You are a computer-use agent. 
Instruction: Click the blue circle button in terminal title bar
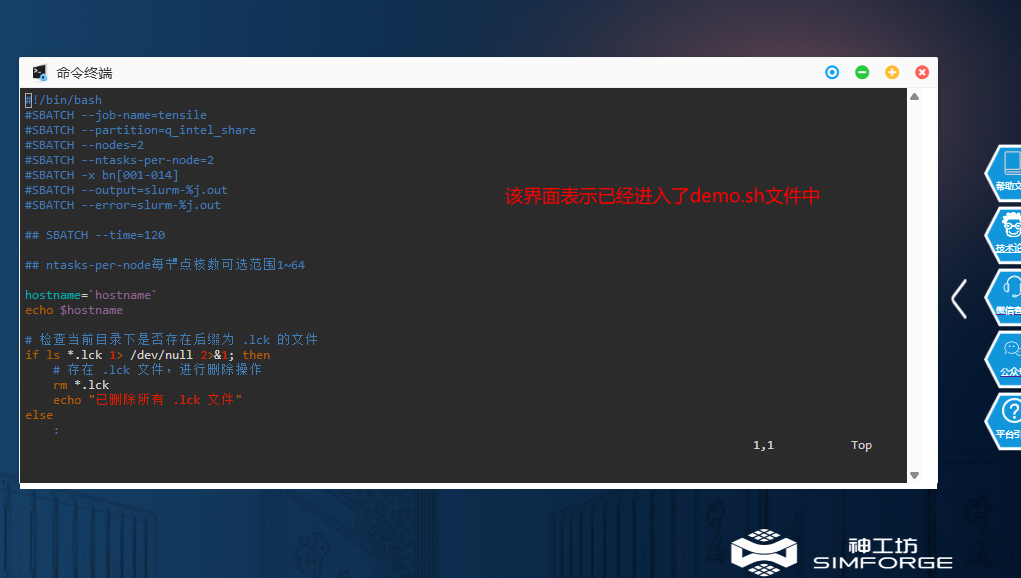(832, 72)
